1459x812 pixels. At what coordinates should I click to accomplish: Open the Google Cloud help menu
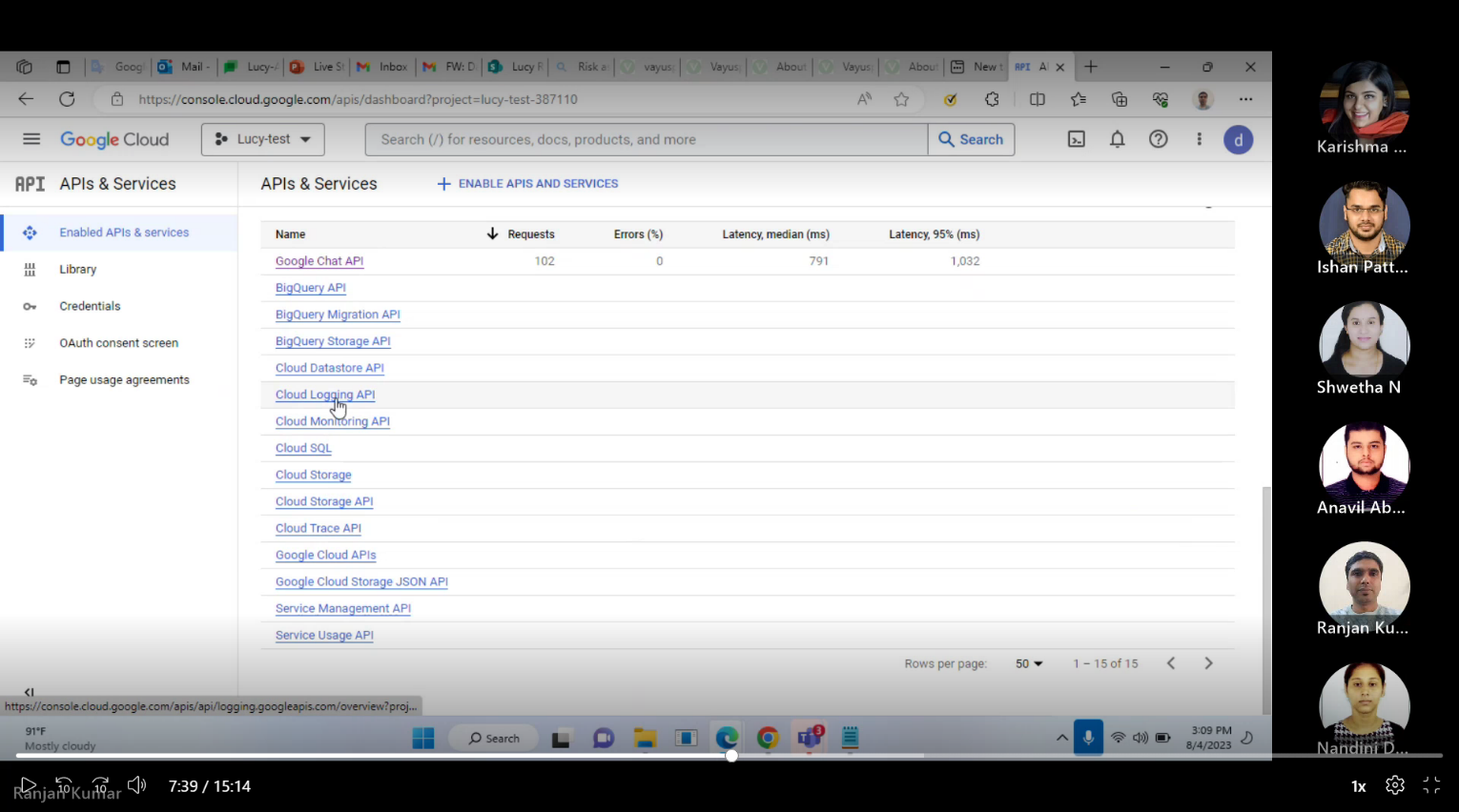pos(1159,139)
